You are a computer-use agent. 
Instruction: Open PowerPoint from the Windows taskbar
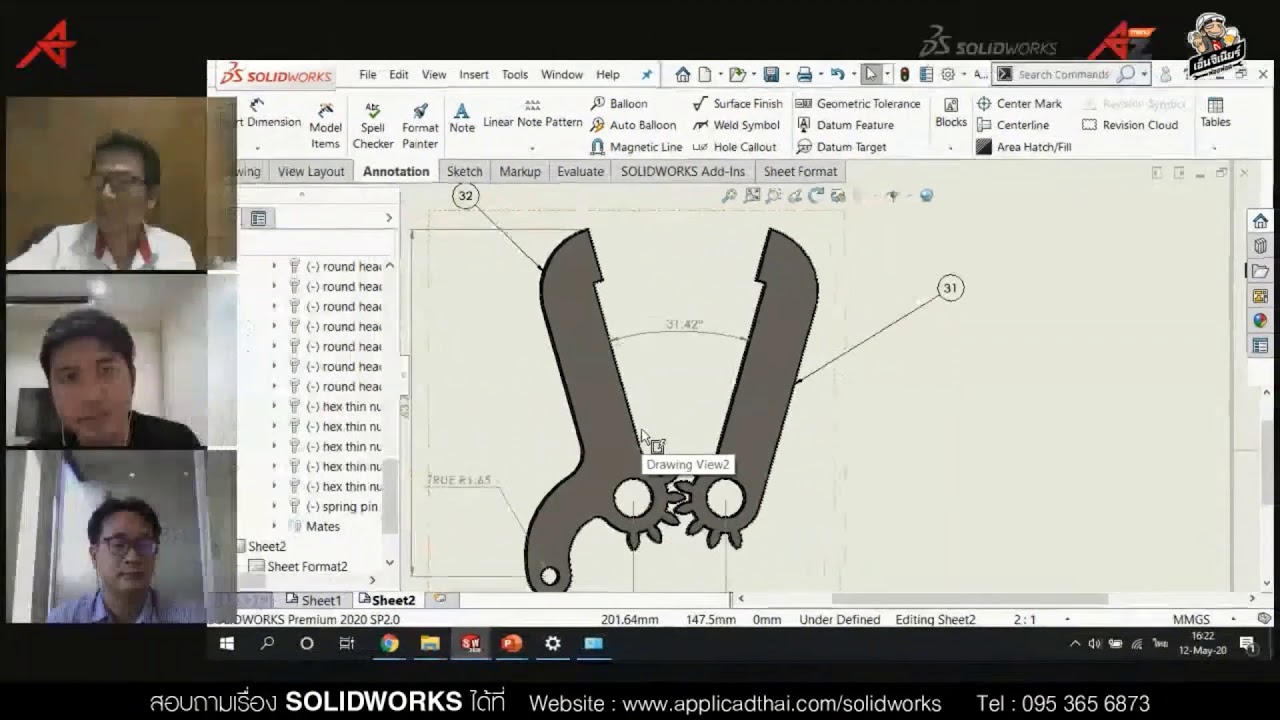click(511, 643)
